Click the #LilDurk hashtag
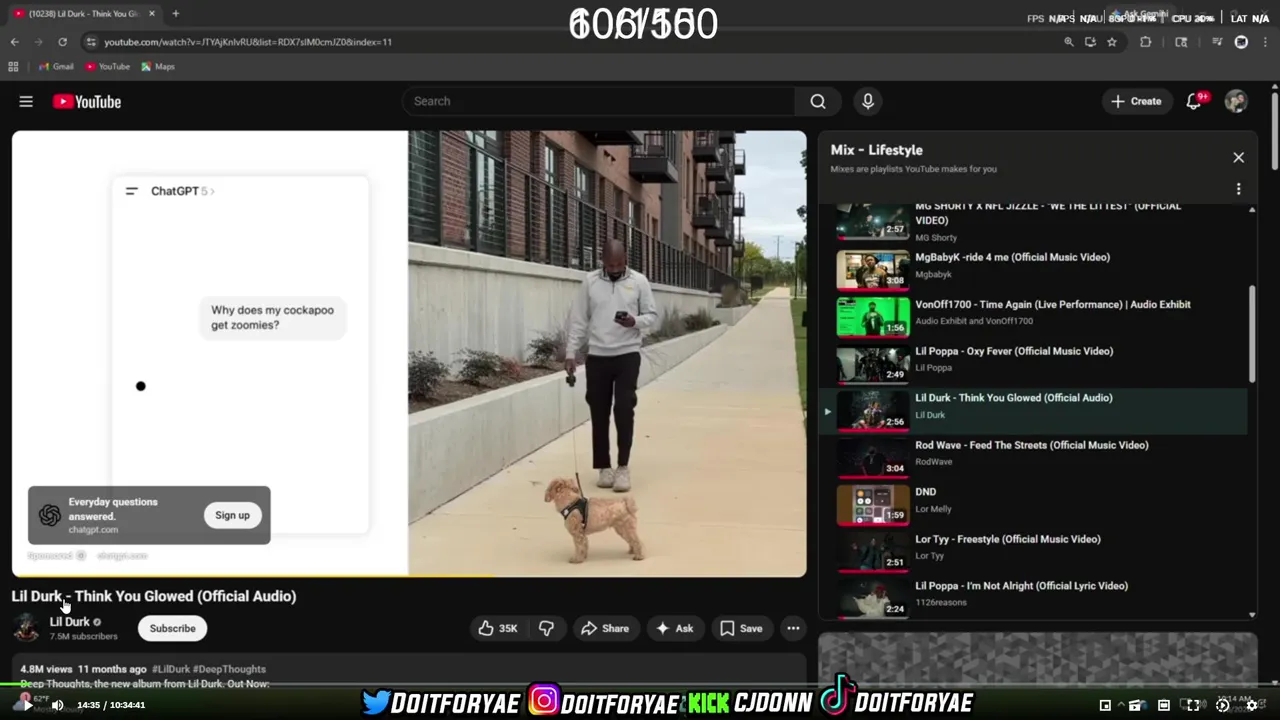Image resolution: width=1280 pixels, height=720 pixels. coord(171,669)
